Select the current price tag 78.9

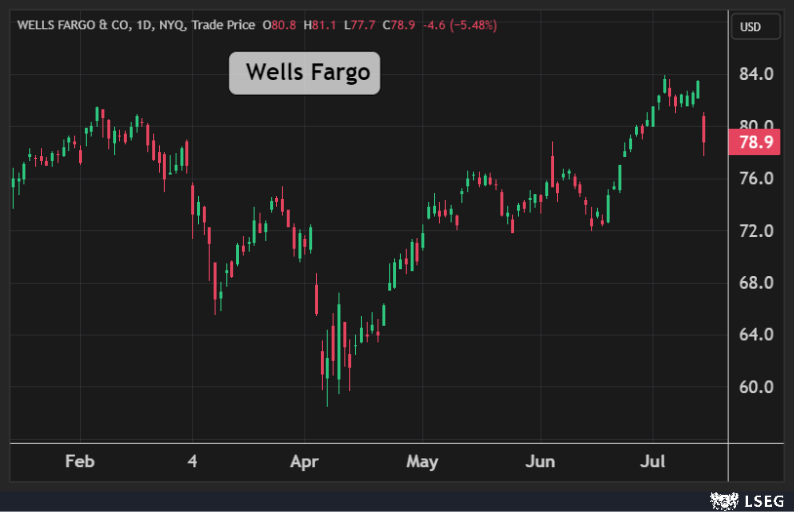pos(755,142)
